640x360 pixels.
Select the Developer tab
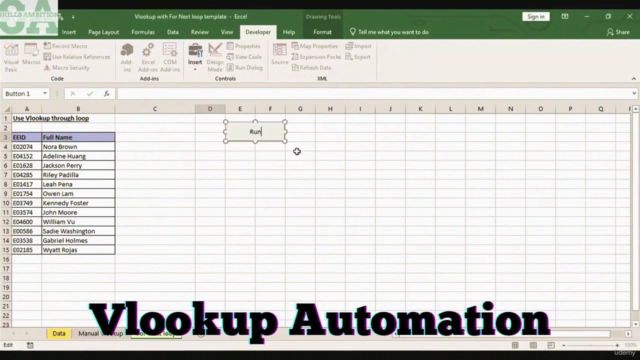tap(258, 32)
